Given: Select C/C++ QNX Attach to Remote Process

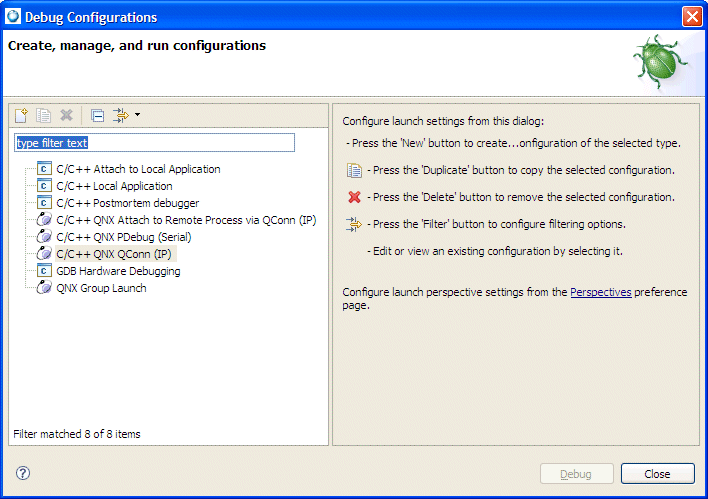Looking at the screenshot, I should 186,220.
